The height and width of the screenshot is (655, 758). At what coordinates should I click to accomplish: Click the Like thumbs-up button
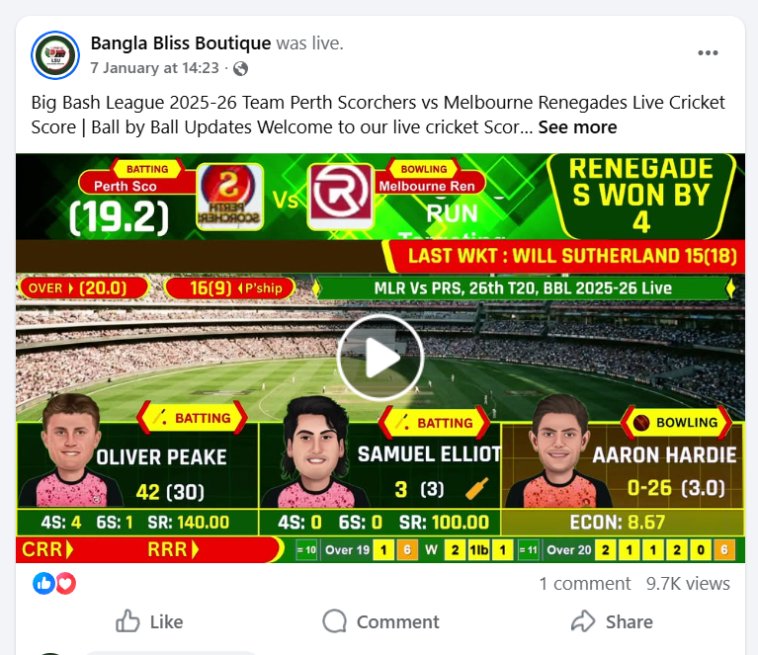(x=149, y=622)
